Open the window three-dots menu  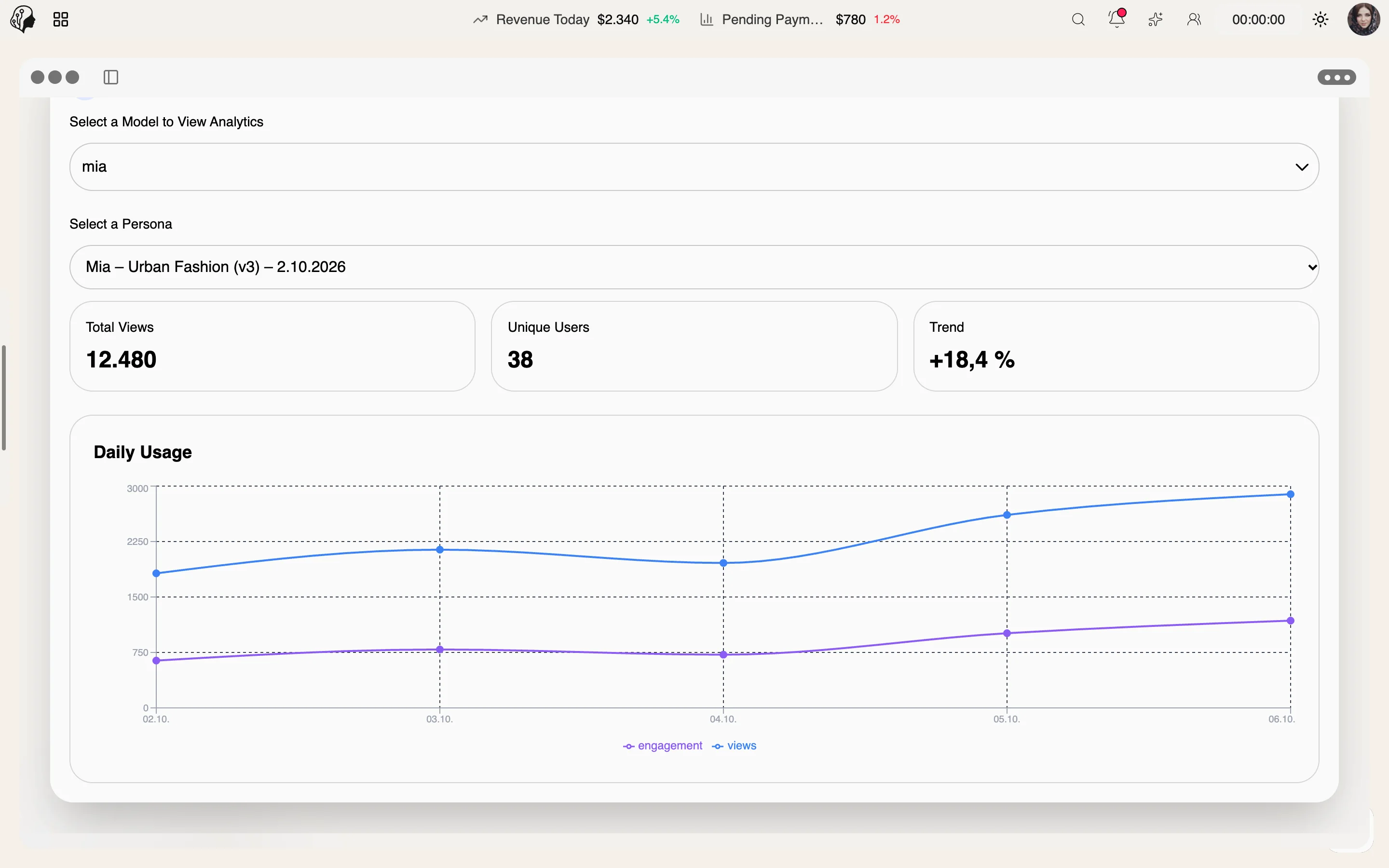tap(1337, 77)
